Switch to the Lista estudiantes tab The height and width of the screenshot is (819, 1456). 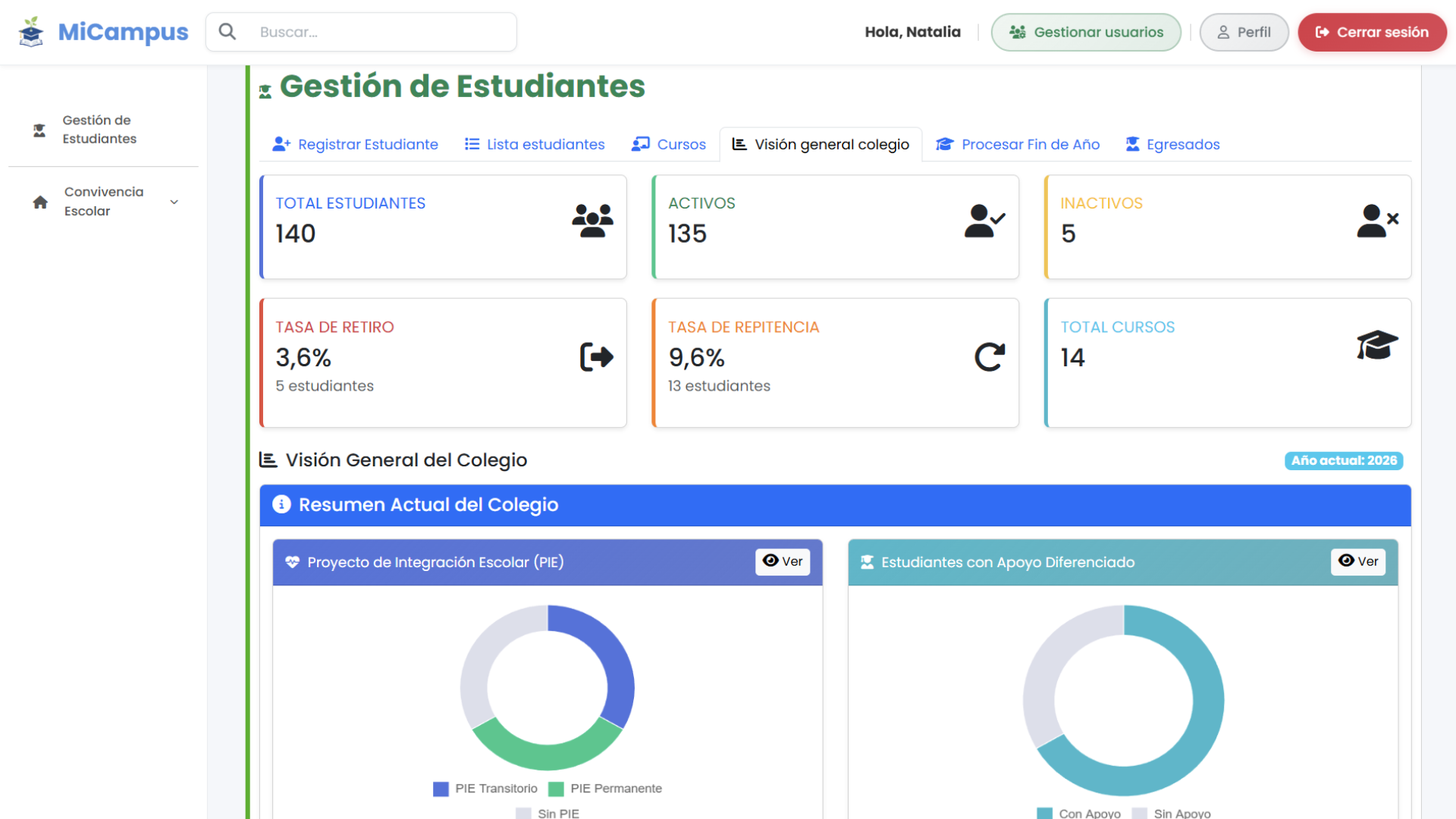(x=534, y=144)
